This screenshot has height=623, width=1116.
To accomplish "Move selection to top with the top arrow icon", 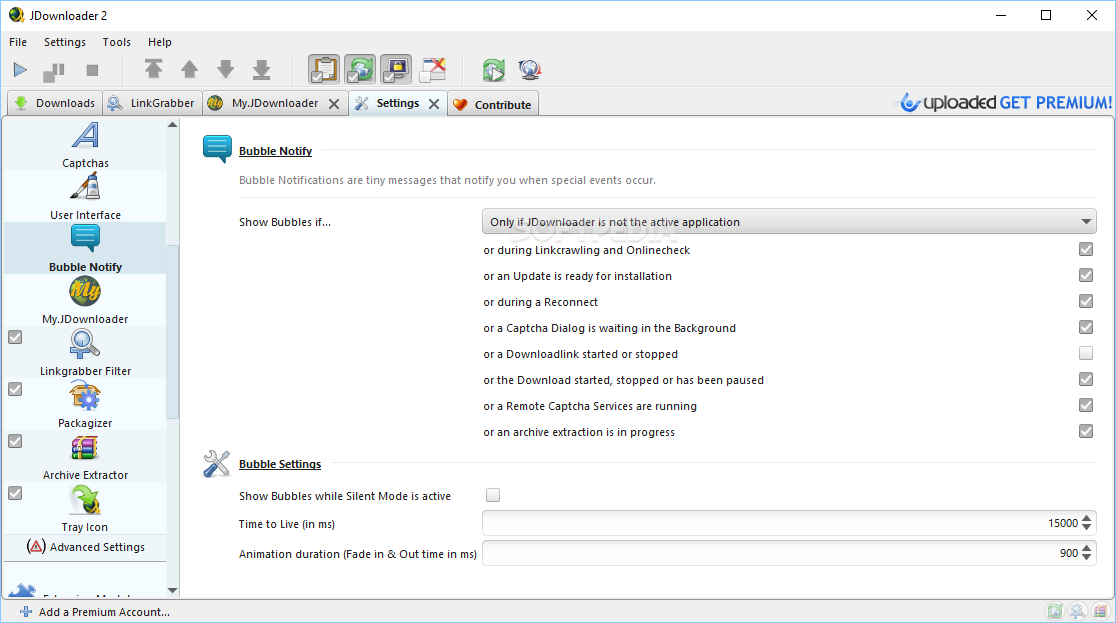I will pos(153,69).
